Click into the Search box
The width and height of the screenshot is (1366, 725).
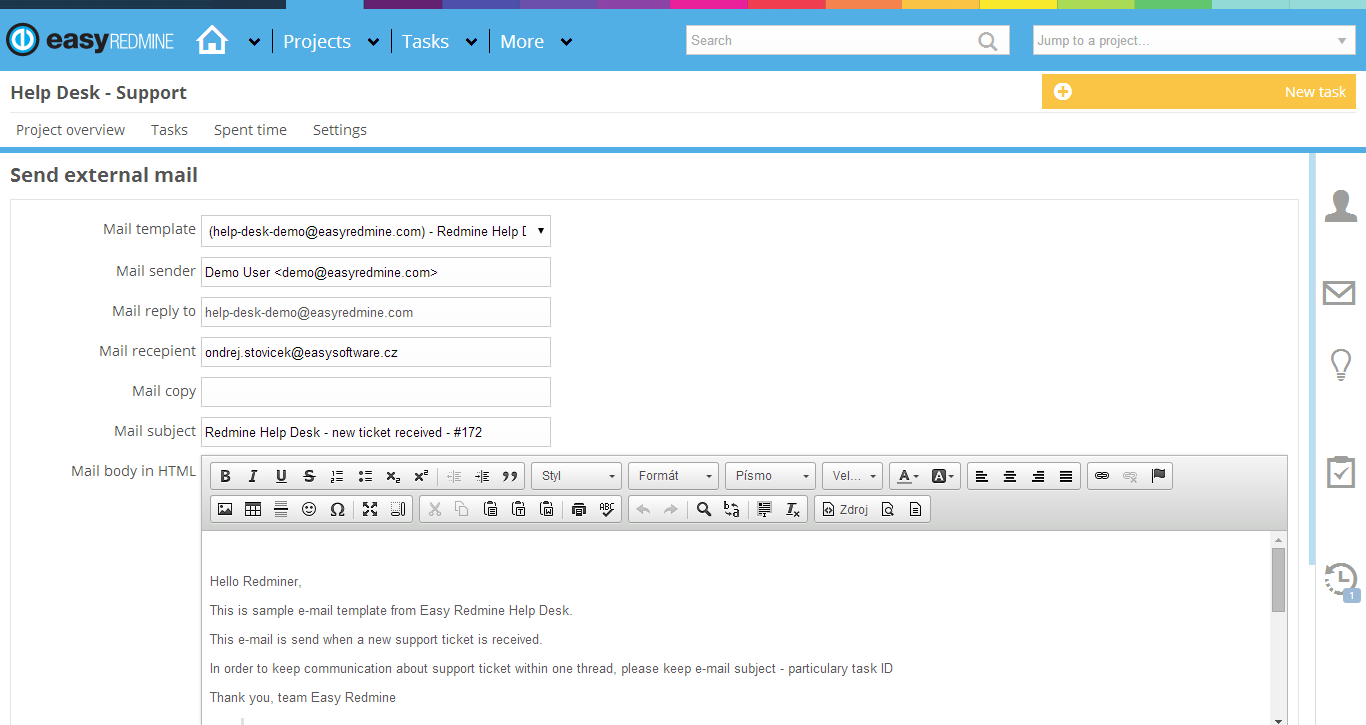click(846, 40)
